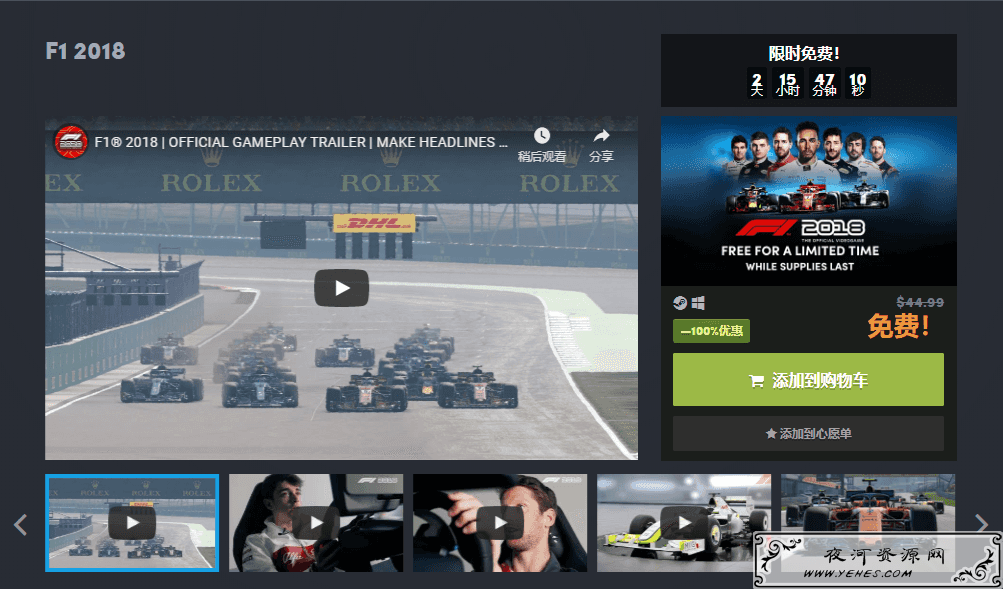
Task: Click the F1 2018 page title
Action: click(85, 51)
